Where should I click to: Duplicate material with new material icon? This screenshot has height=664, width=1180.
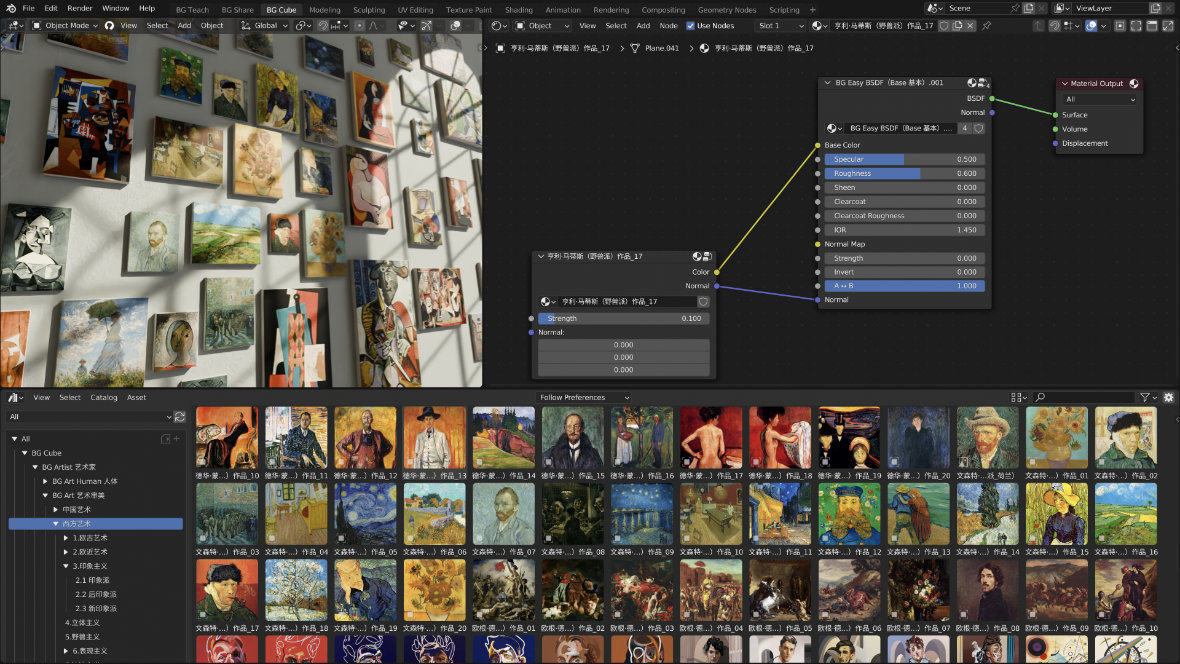957,26
